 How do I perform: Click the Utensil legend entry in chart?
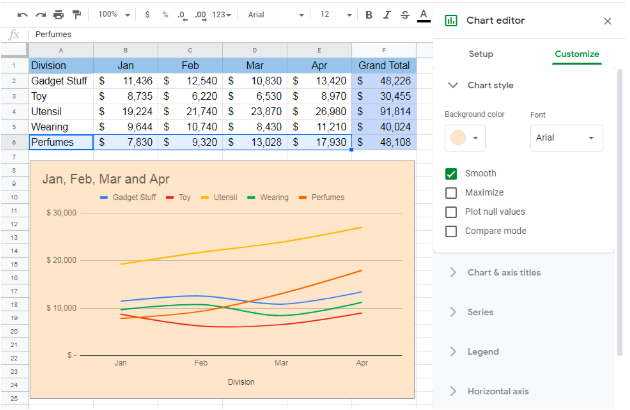pyautogui.click(x=219, y=197)
